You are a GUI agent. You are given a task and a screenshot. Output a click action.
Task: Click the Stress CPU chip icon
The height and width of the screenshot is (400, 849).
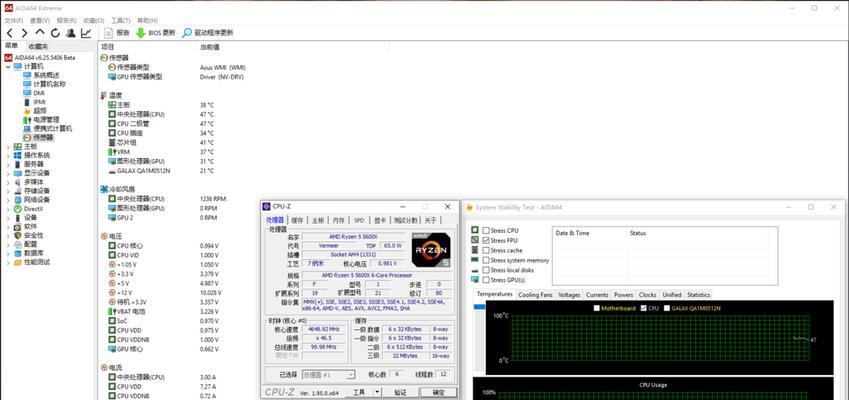coord(475,230)
